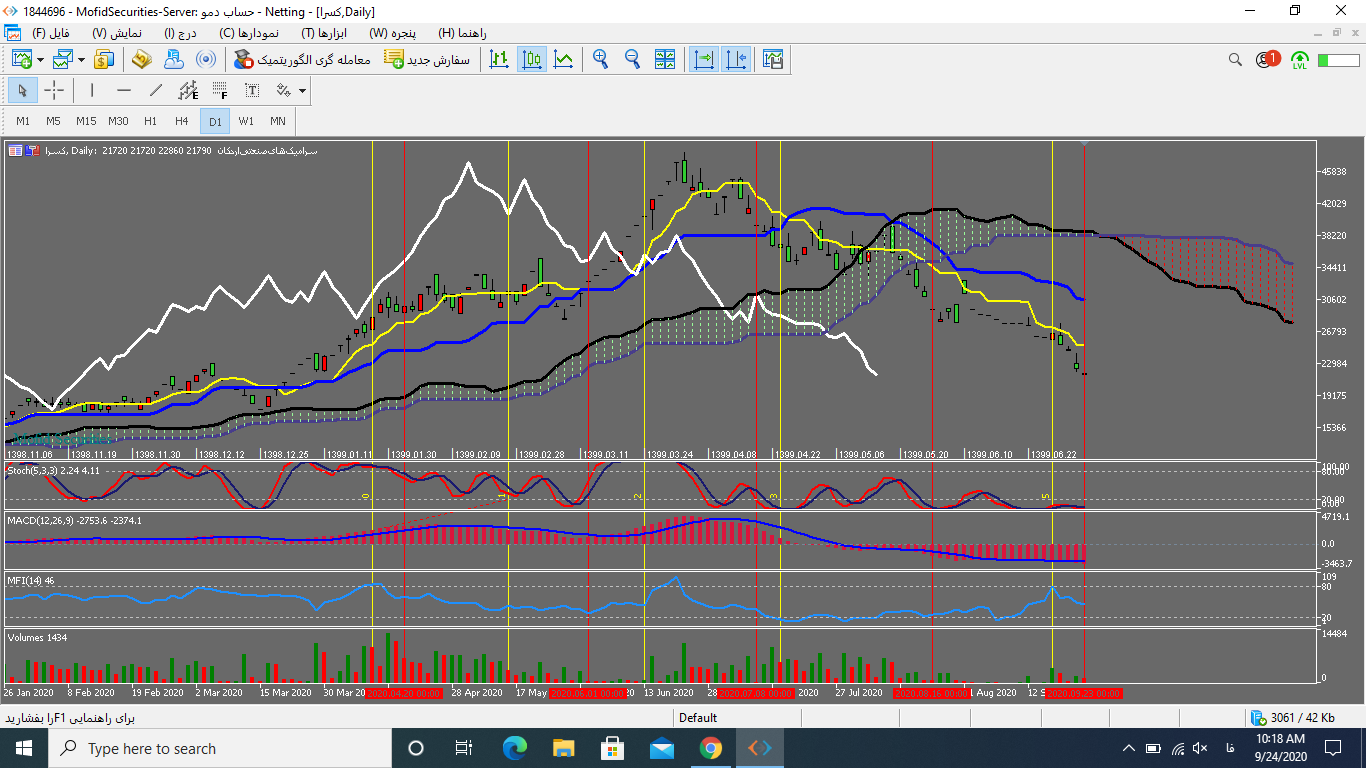Click the Volumes 1434 indicator label
1366x768 pixels.
click(37, 637)
